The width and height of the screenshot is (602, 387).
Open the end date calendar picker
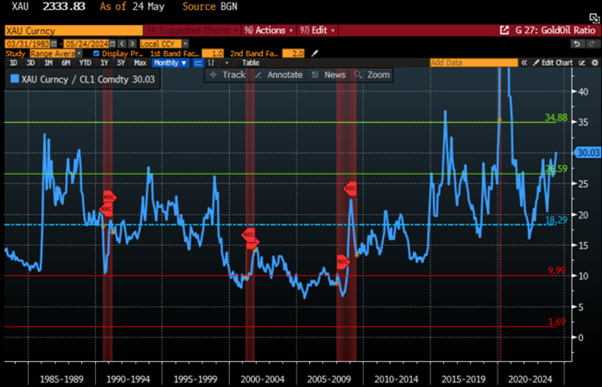click(x=112, y=44)
